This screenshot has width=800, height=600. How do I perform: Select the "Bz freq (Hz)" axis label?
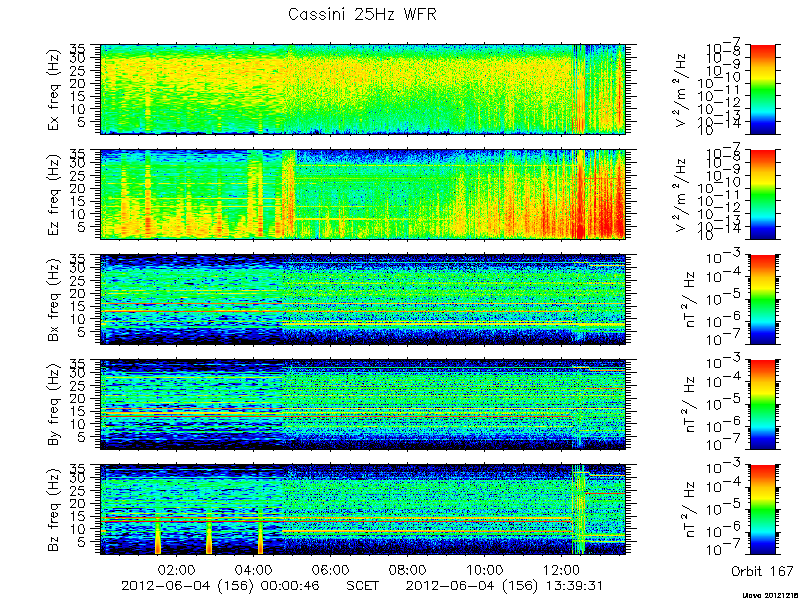click(54, 509)
